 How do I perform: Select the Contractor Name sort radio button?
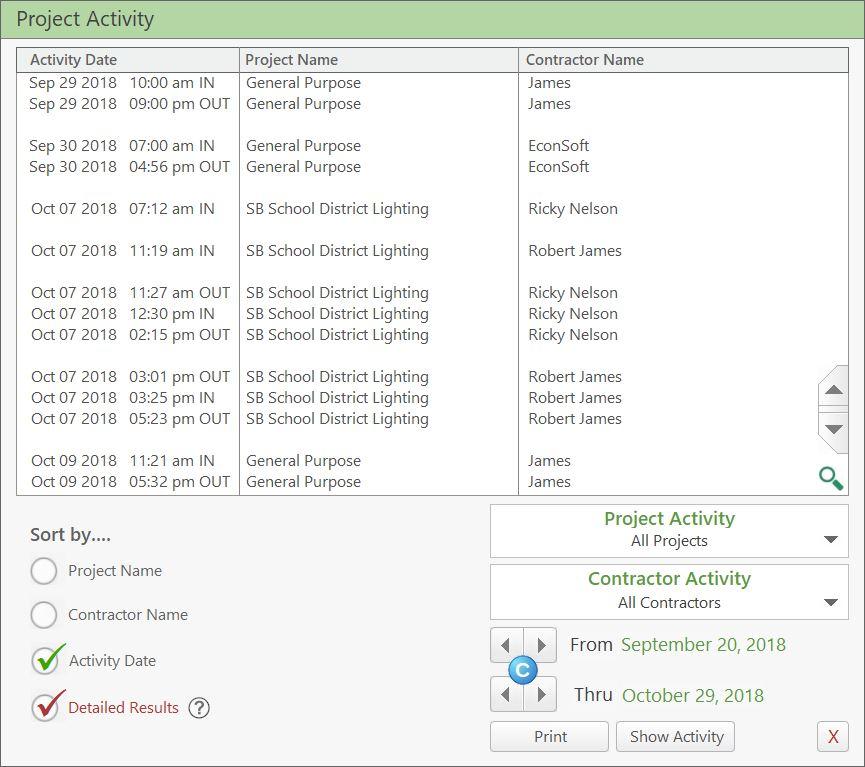coord(44,615)
